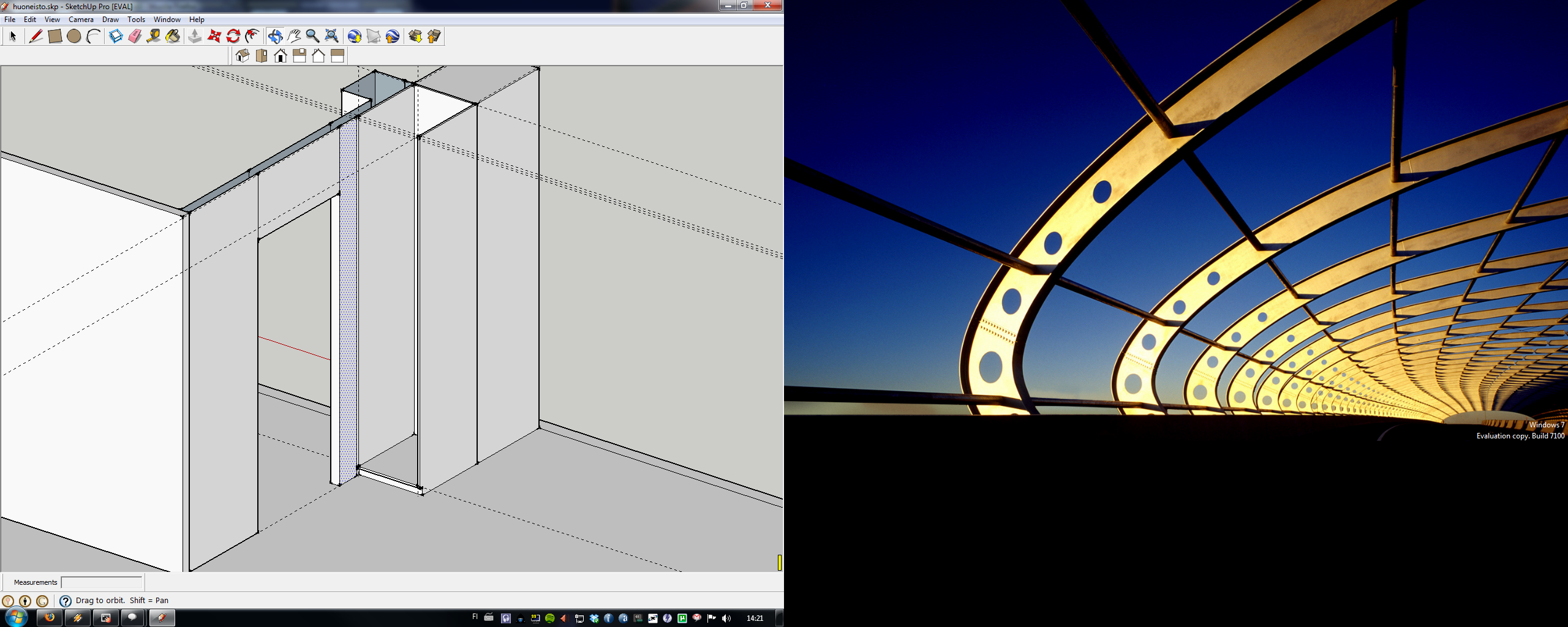Activate the Circle drawing tool
Image resolution: width=1568 pixels, height=627 pixels.
point(74,37)
